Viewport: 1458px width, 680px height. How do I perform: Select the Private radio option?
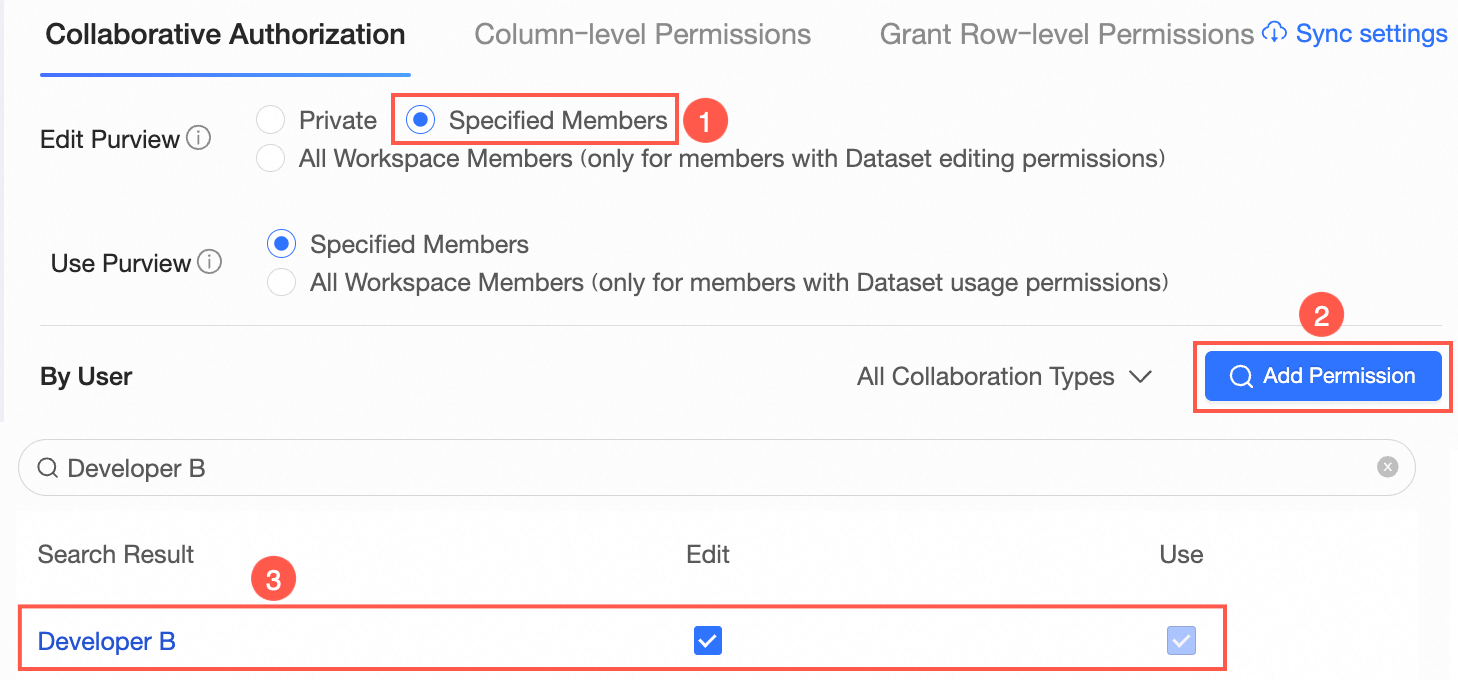[271, 121]
